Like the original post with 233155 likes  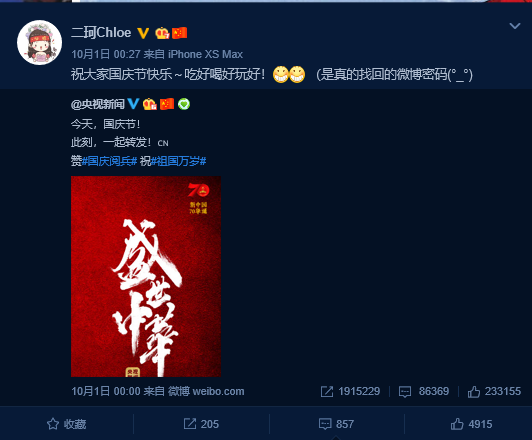coord(494,391)
